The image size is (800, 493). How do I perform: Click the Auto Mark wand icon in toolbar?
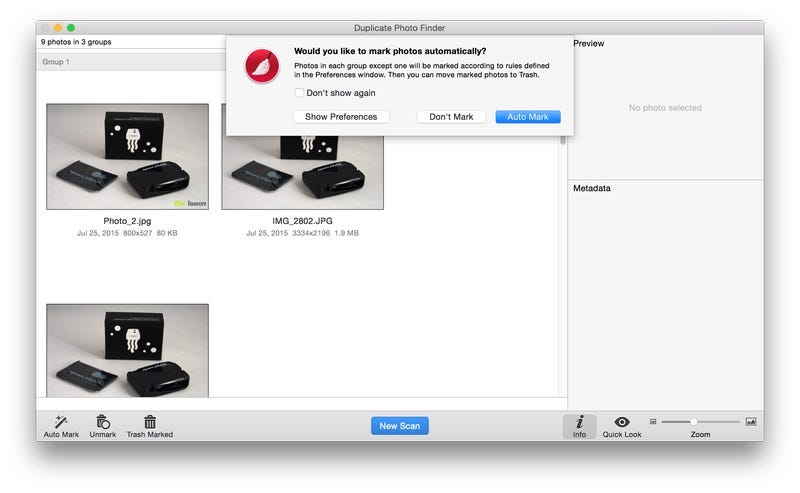tap(61, 422)
